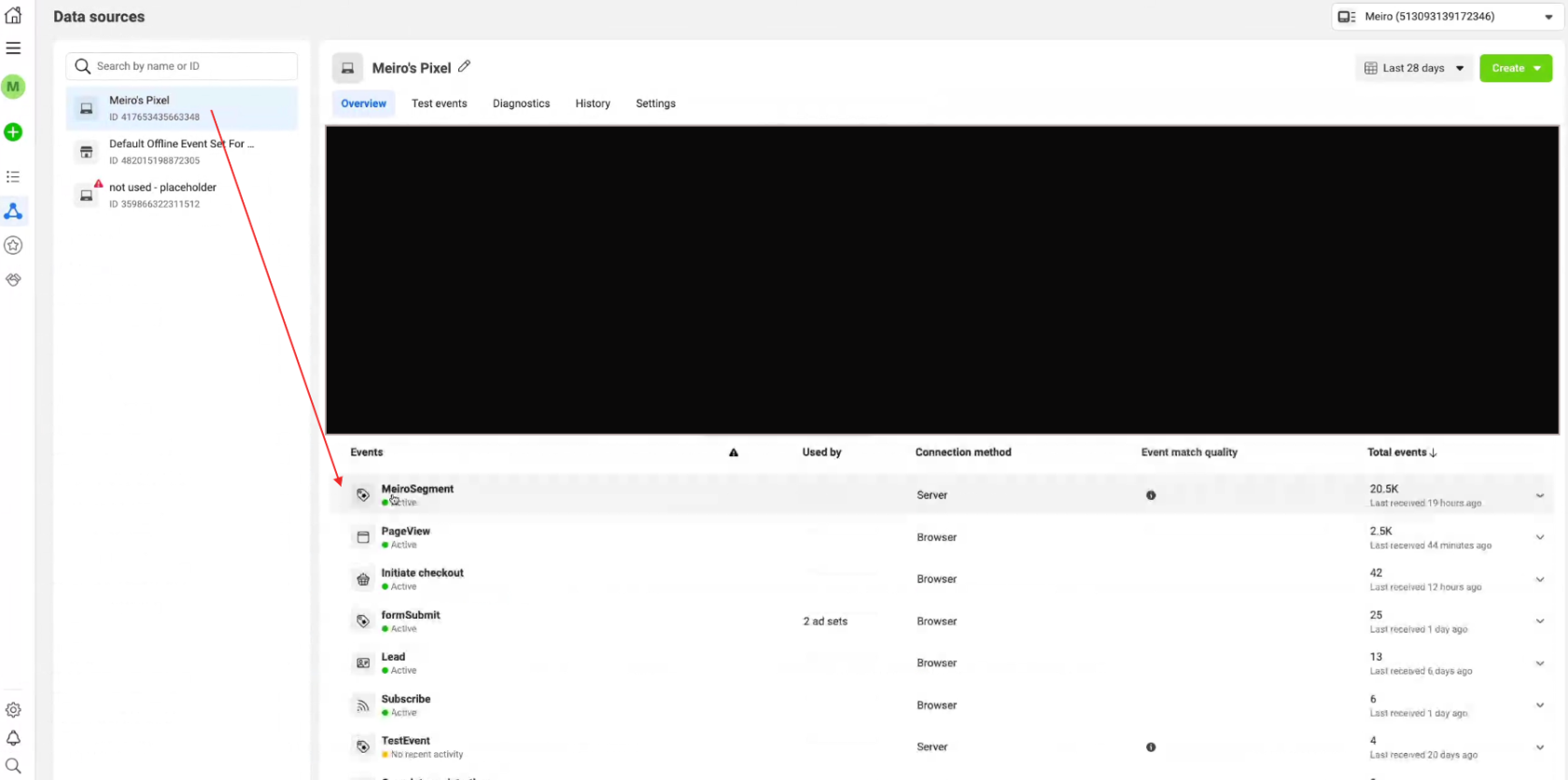Viewport: 1568px width, 780px height.
Task: Sort by Total events column header
Action: pyautogui.click(x=1402, y=453)
